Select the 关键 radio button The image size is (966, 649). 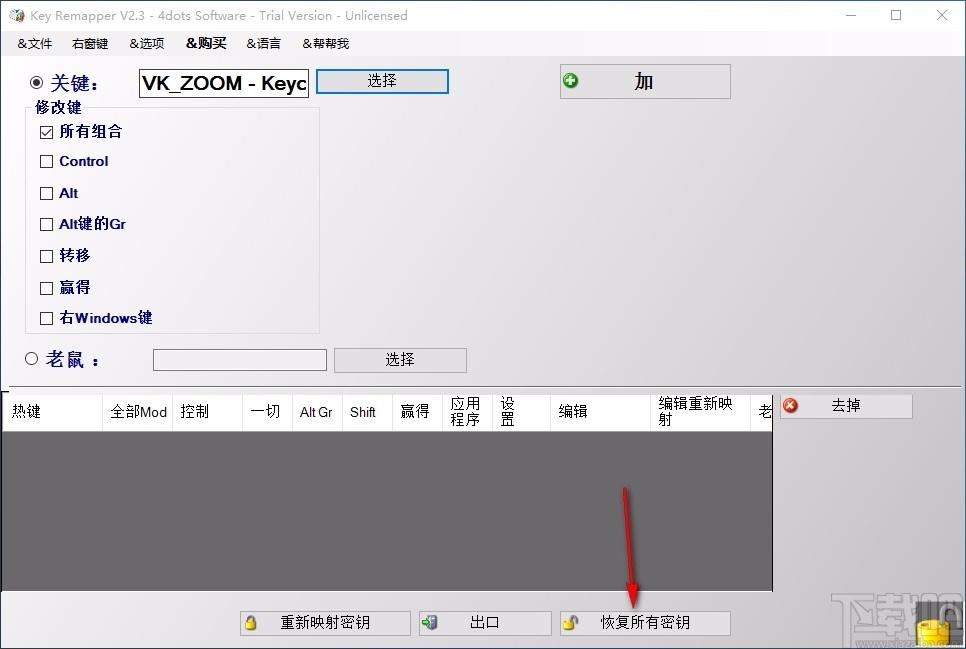[36, 82]
